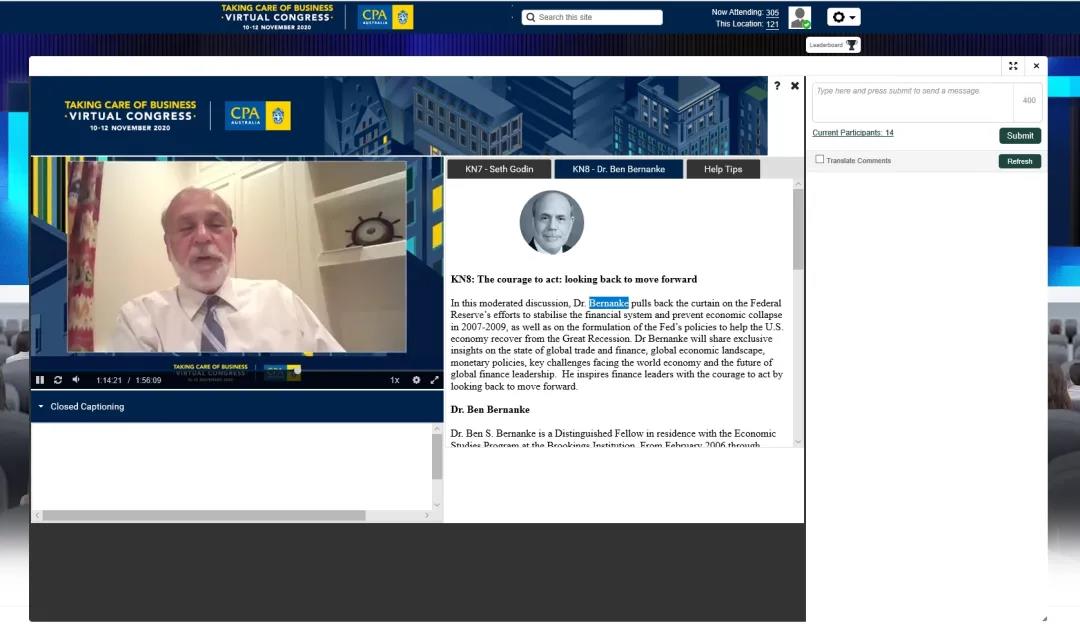
Task: Click the caption panel scroll-down arrow
Action: [x=437, y=505]
